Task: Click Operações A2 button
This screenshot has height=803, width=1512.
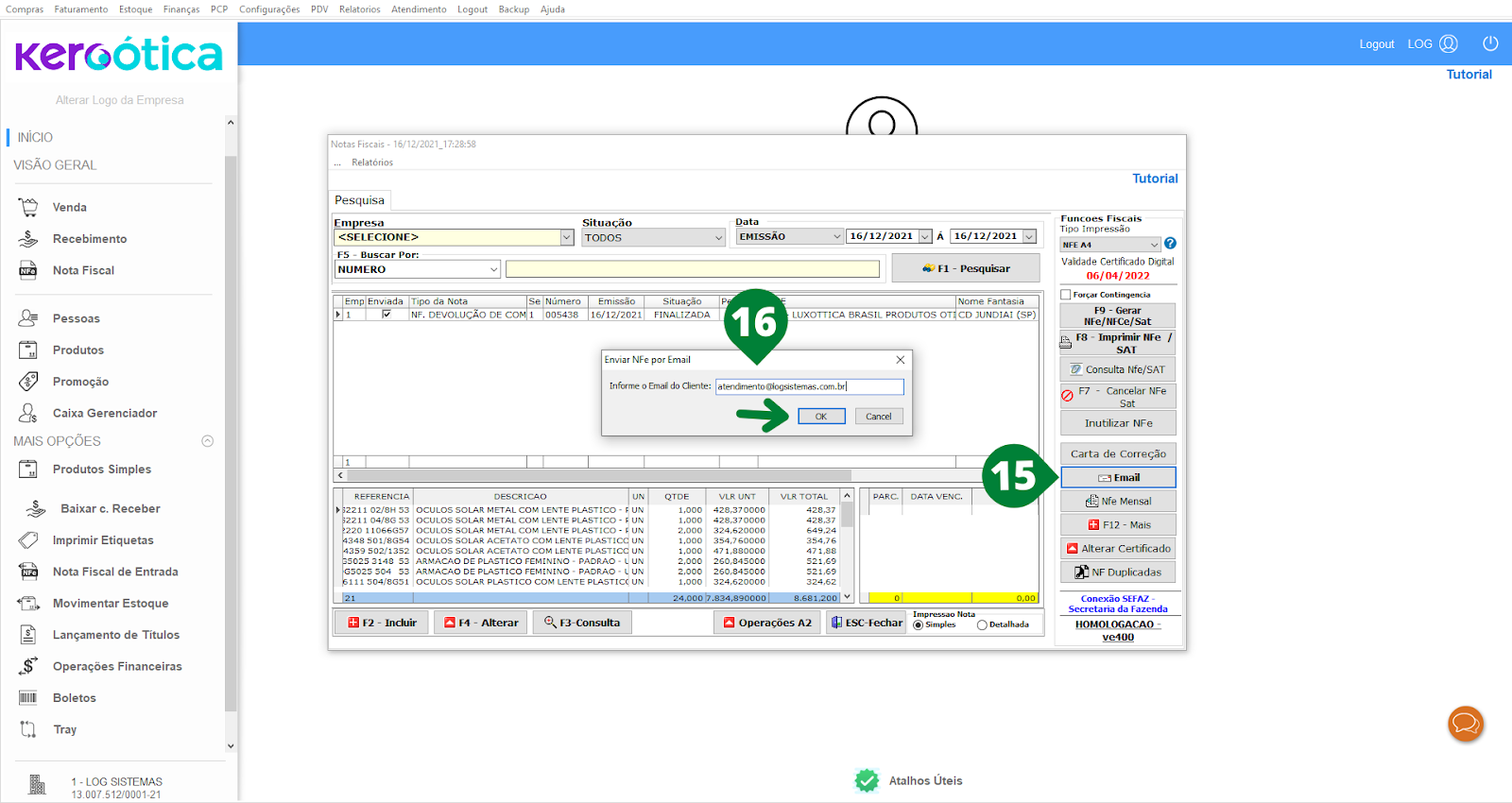Action: (x=767, y=623)
